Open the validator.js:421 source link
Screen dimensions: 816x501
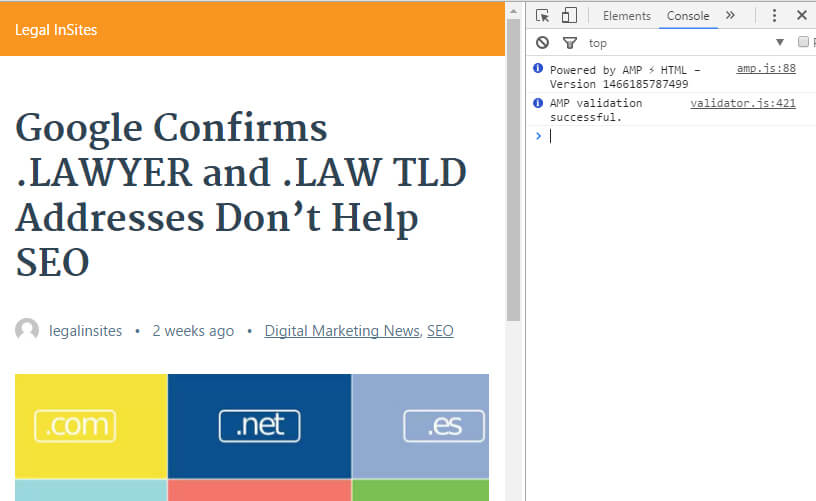743,103
